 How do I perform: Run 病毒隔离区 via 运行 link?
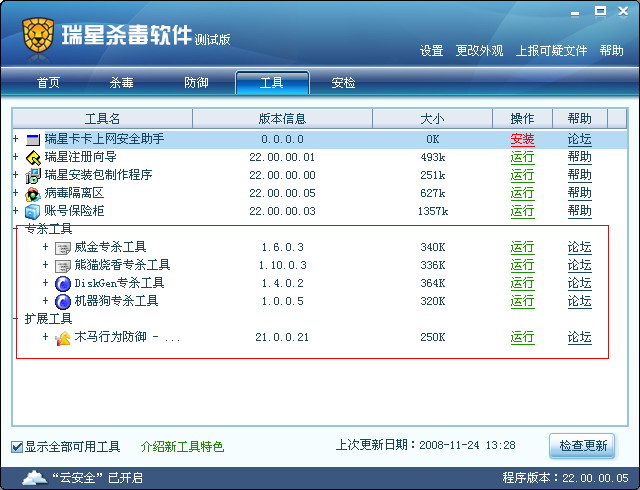522,193
